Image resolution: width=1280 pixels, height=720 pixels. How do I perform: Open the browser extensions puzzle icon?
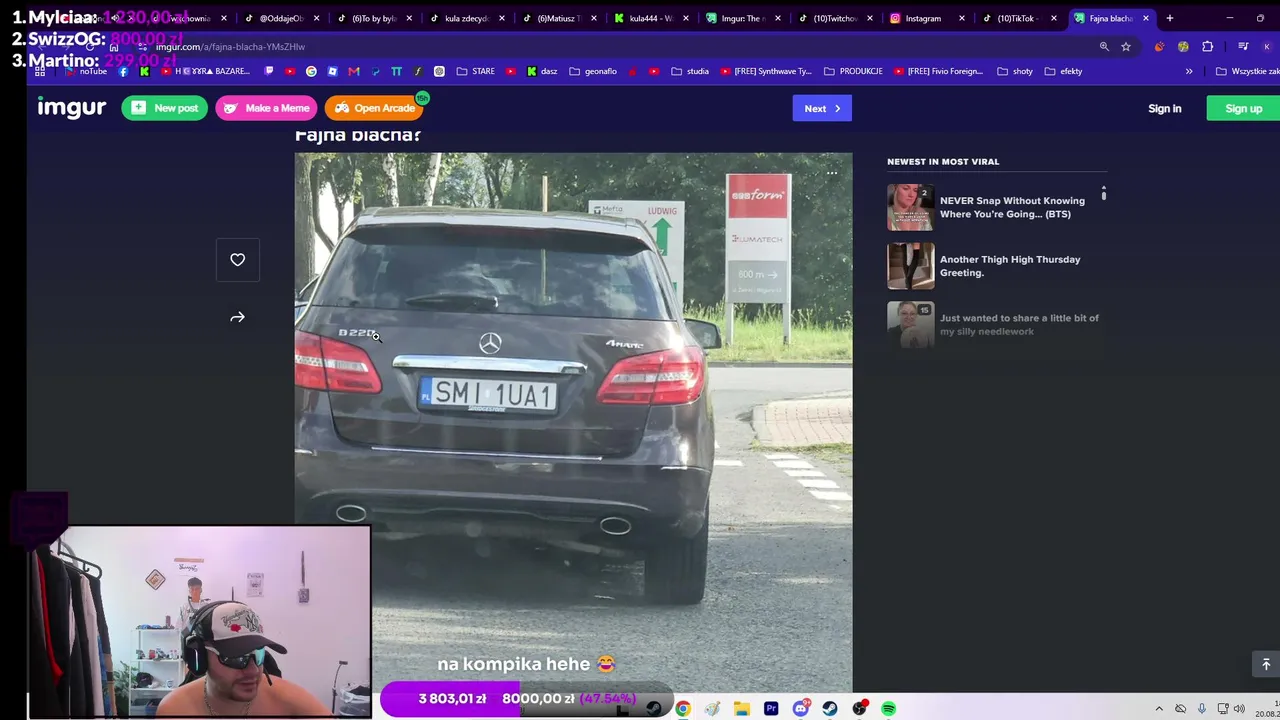coord(1207,47)
